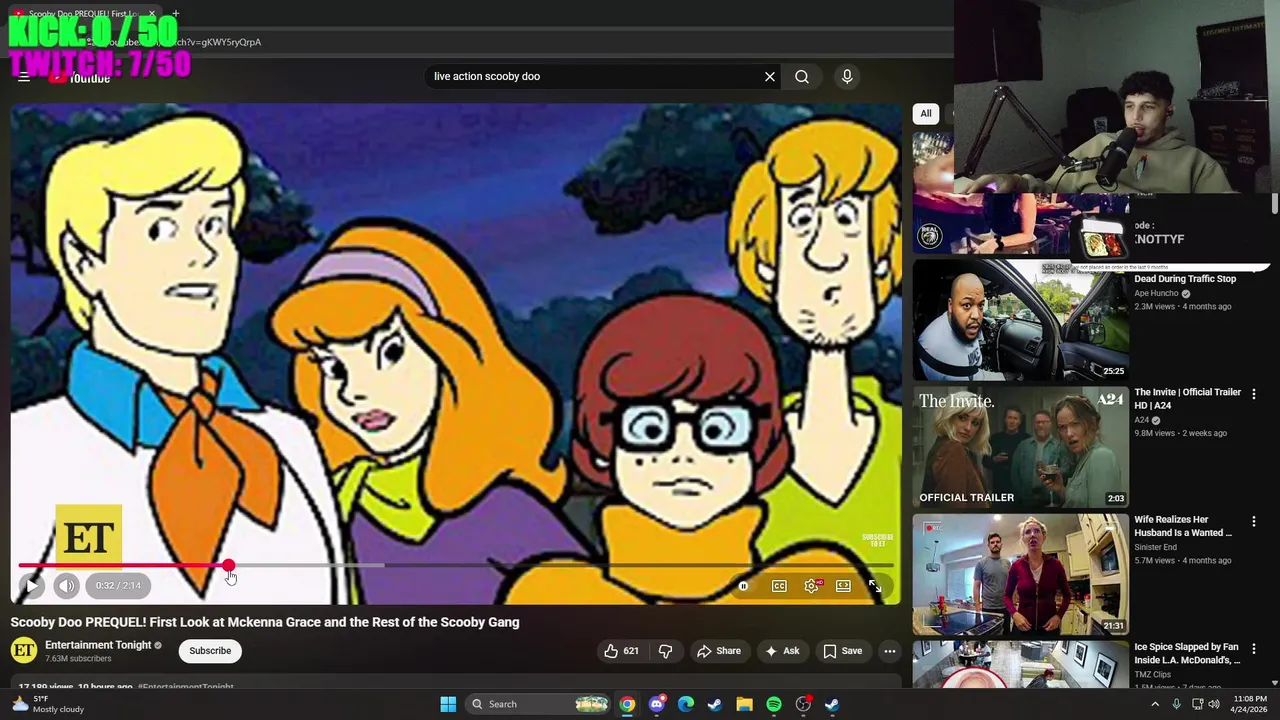Select the Scooby Doo PREQUEL browser tab
This screenshot has height=720, width=1280.
[83, 14]
